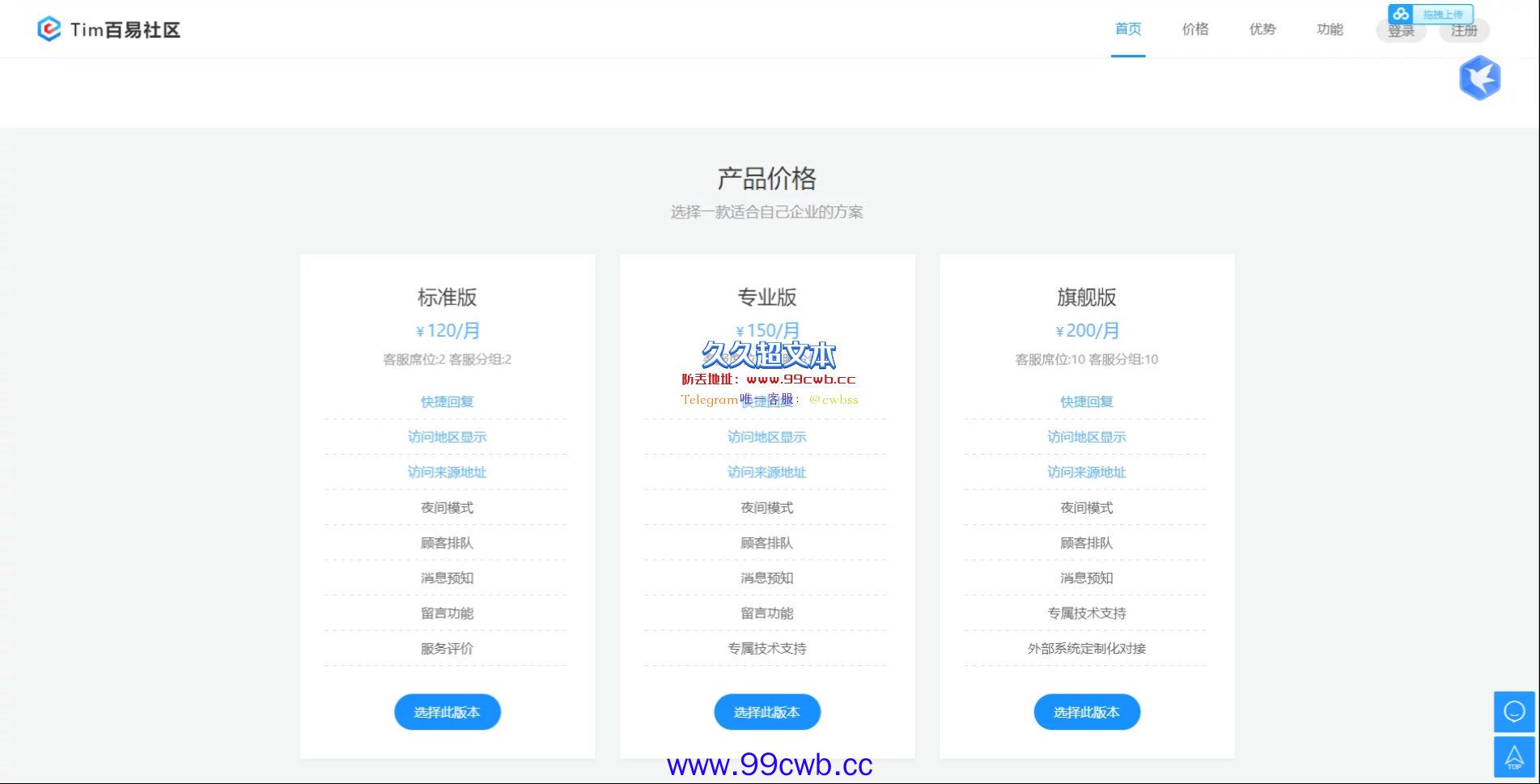Open the blue bird hexagon icon
1540x784 pixels.
[x=1480, y=78]
